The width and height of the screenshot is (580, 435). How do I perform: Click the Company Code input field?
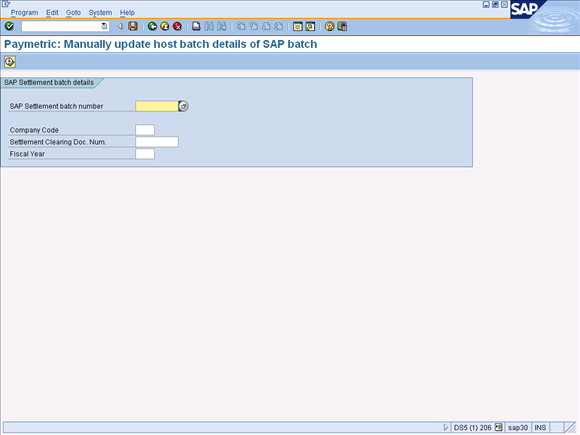[145, 130]
